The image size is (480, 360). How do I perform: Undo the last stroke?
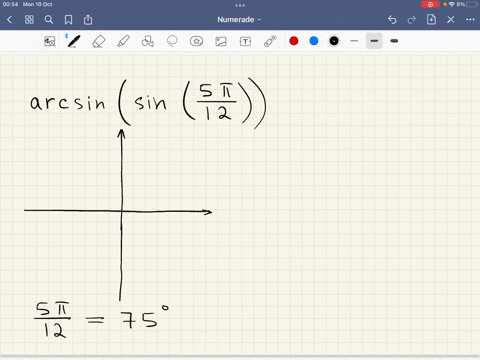pyautogui.click(x=392, y=20)
